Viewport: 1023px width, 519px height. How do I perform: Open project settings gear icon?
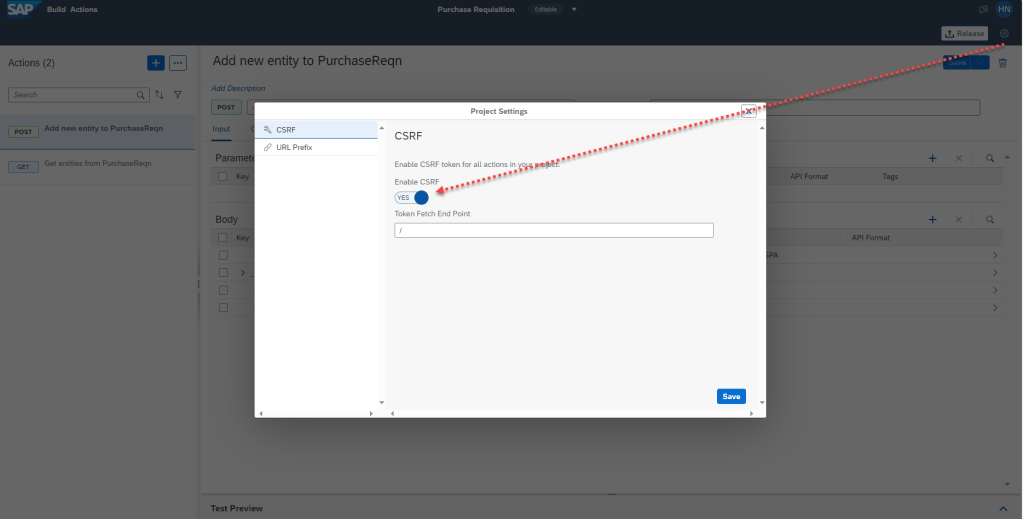(x=1004, y=34)
